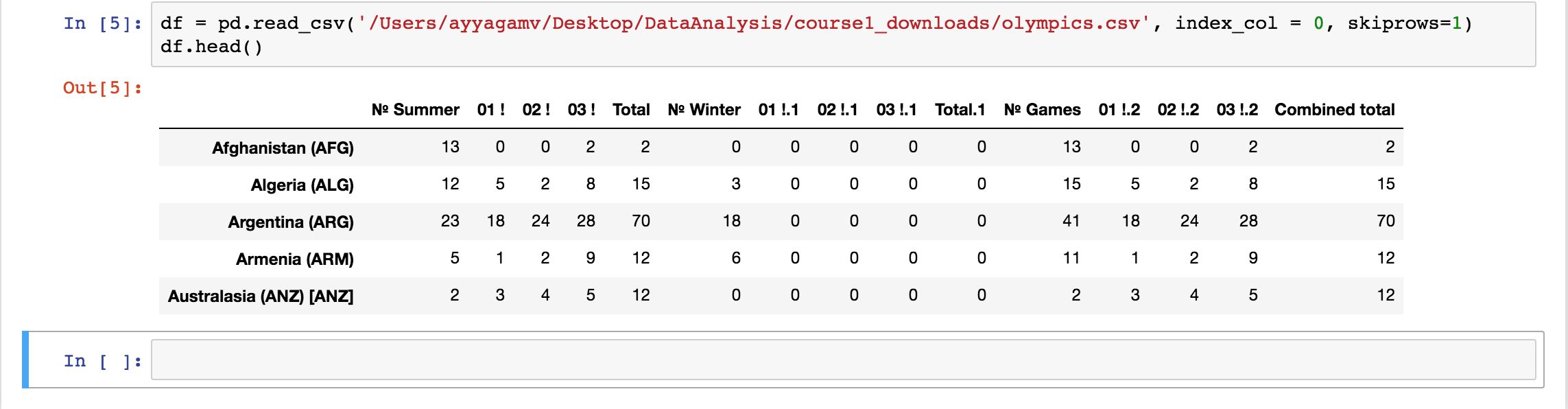Click the Total column header
The image size is (1568, 409).
(x=631, y=110)
